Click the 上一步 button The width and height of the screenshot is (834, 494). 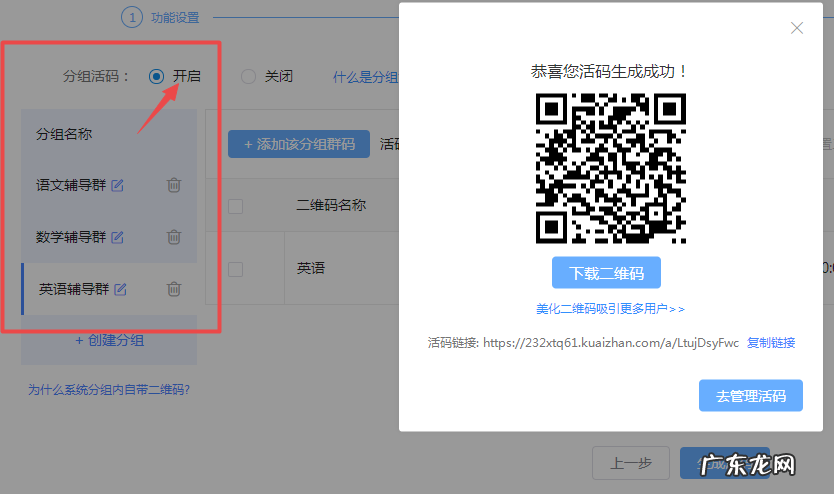pyautogui.click(x=631, y=463)
